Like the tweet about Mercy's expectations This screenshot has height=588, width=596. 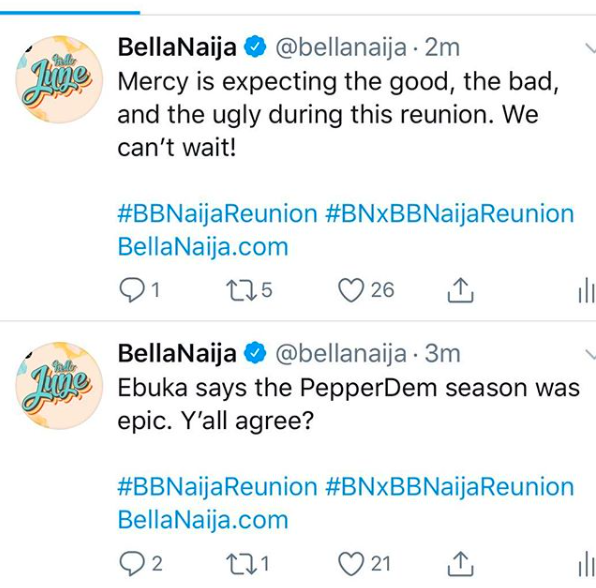pyautogui.click(x=351, y=290)
